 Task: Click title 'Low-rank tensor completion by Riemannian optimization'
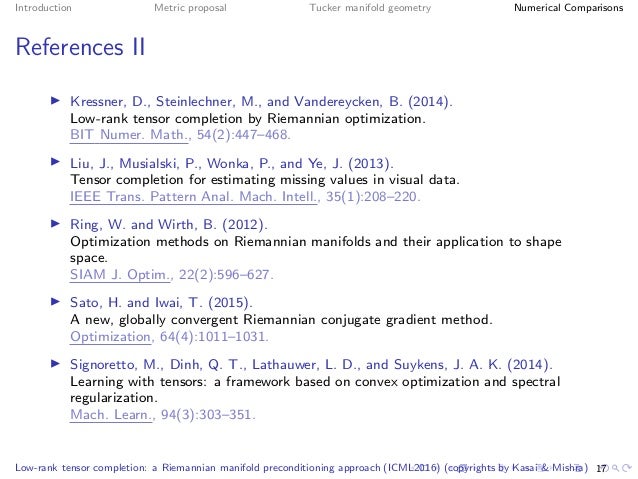[248, 118]
